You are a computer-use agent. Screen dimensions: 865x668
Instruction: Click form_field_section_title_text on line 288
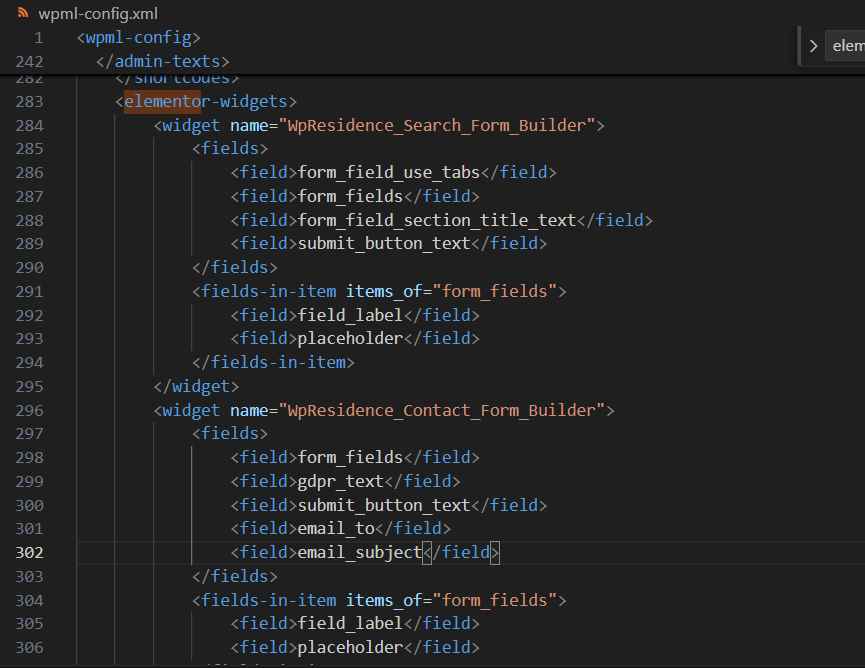[x=437, y=220]
